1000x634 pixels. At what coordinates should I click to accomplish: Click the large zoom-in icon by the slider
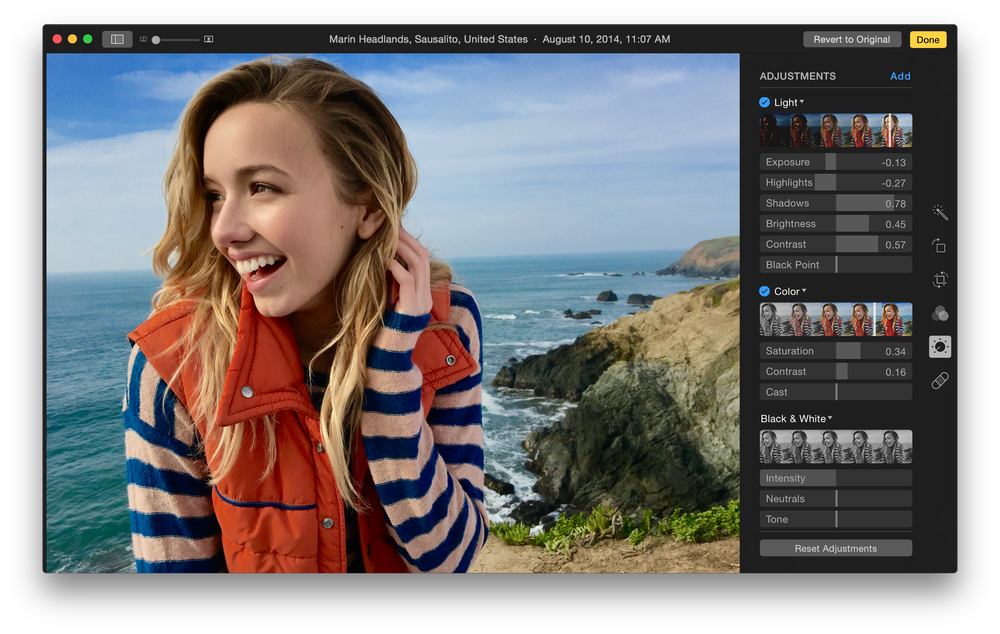coord(208,39)
